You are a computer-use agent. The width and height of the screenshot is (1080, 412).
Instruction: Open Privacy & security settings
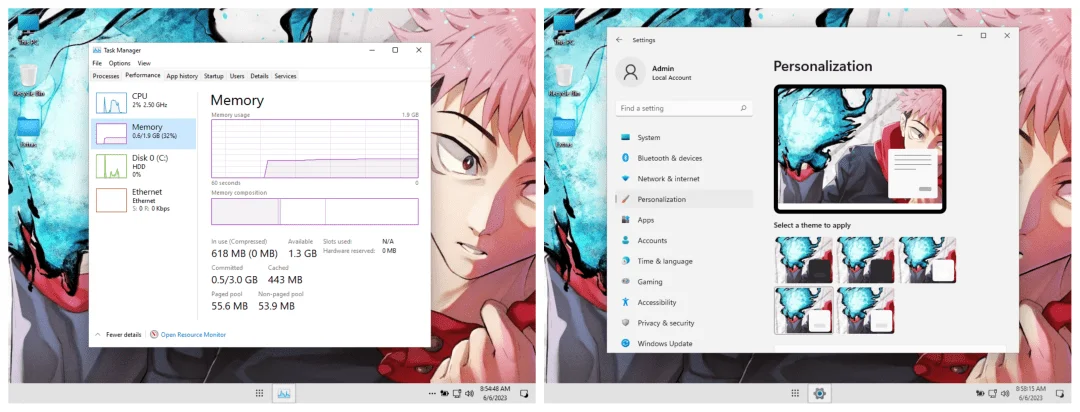pyautogui.click(x=684, y=322)
